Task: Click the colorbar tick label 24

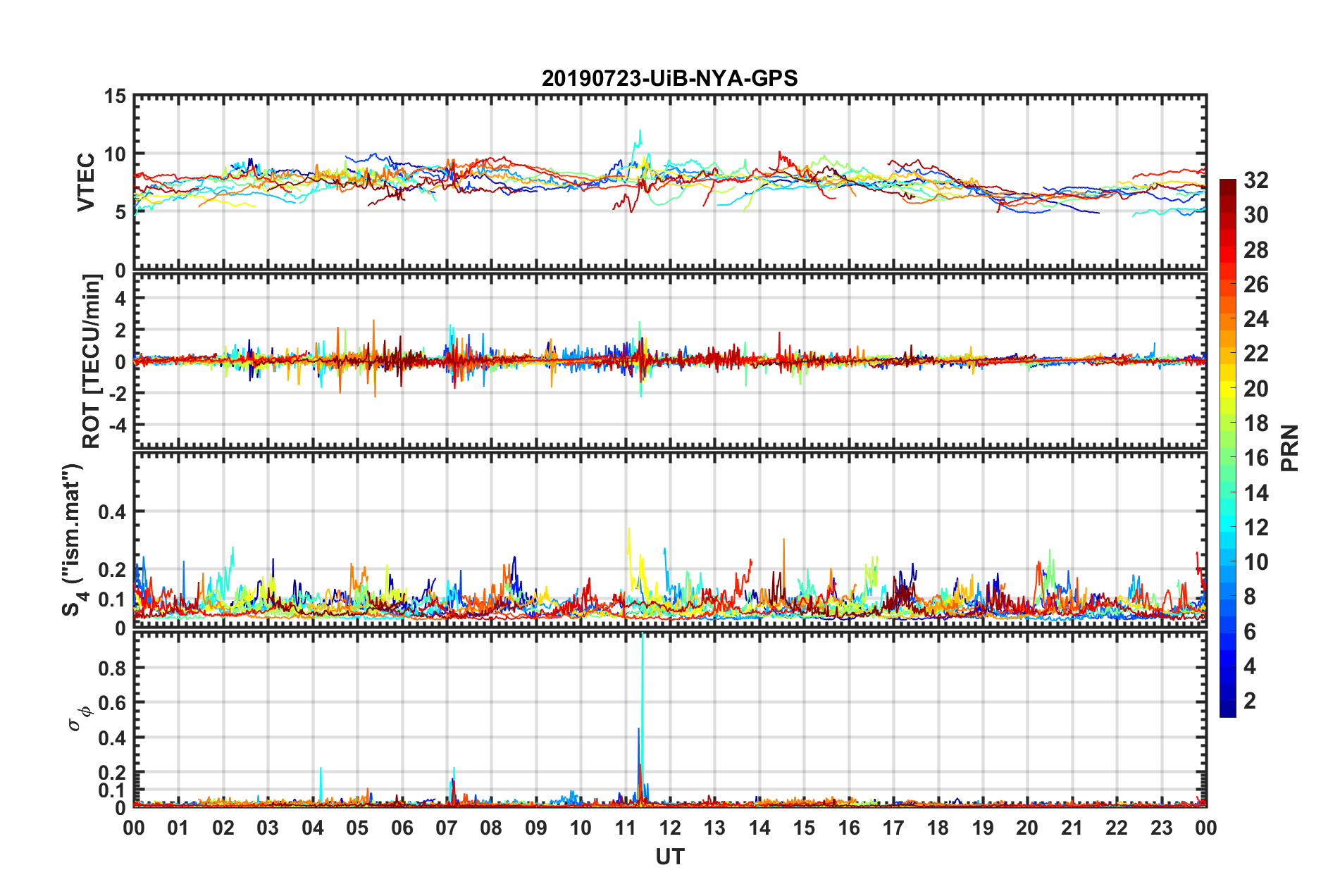Action: (1256, 319)
